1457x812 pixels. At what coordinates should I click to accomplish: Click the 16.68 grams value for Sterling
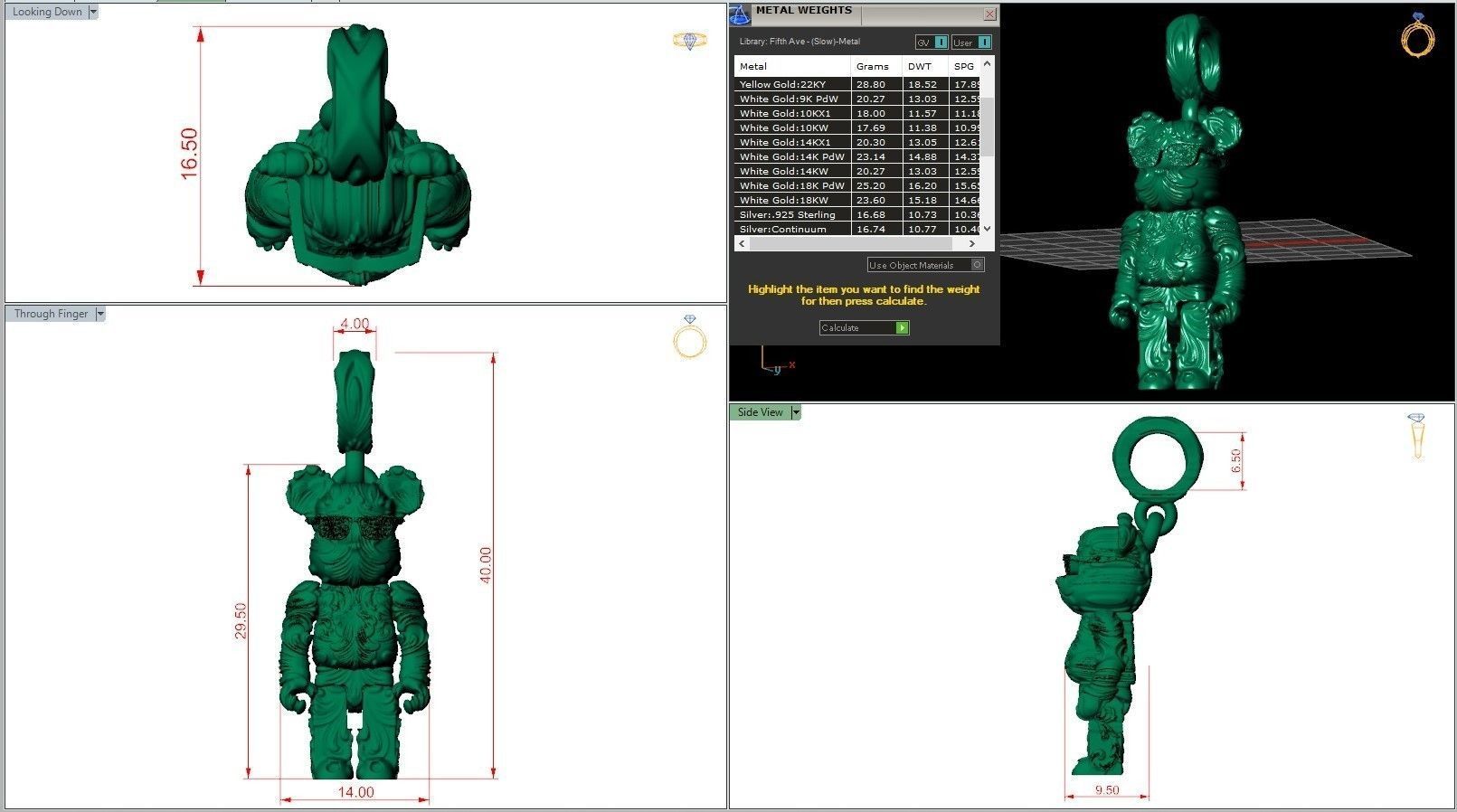pyautogui.click(x=871, y=214)
